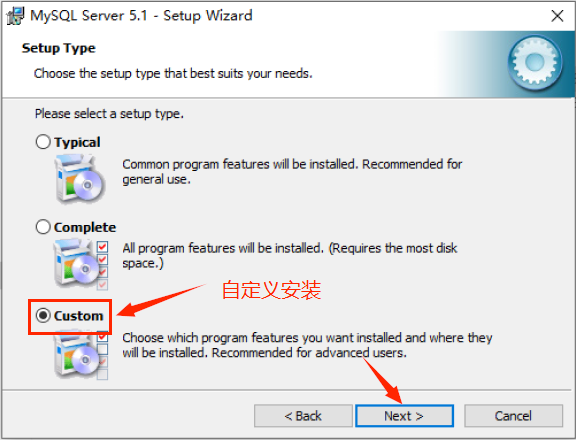Click the Next > button
576x440 pixels.
404,416
